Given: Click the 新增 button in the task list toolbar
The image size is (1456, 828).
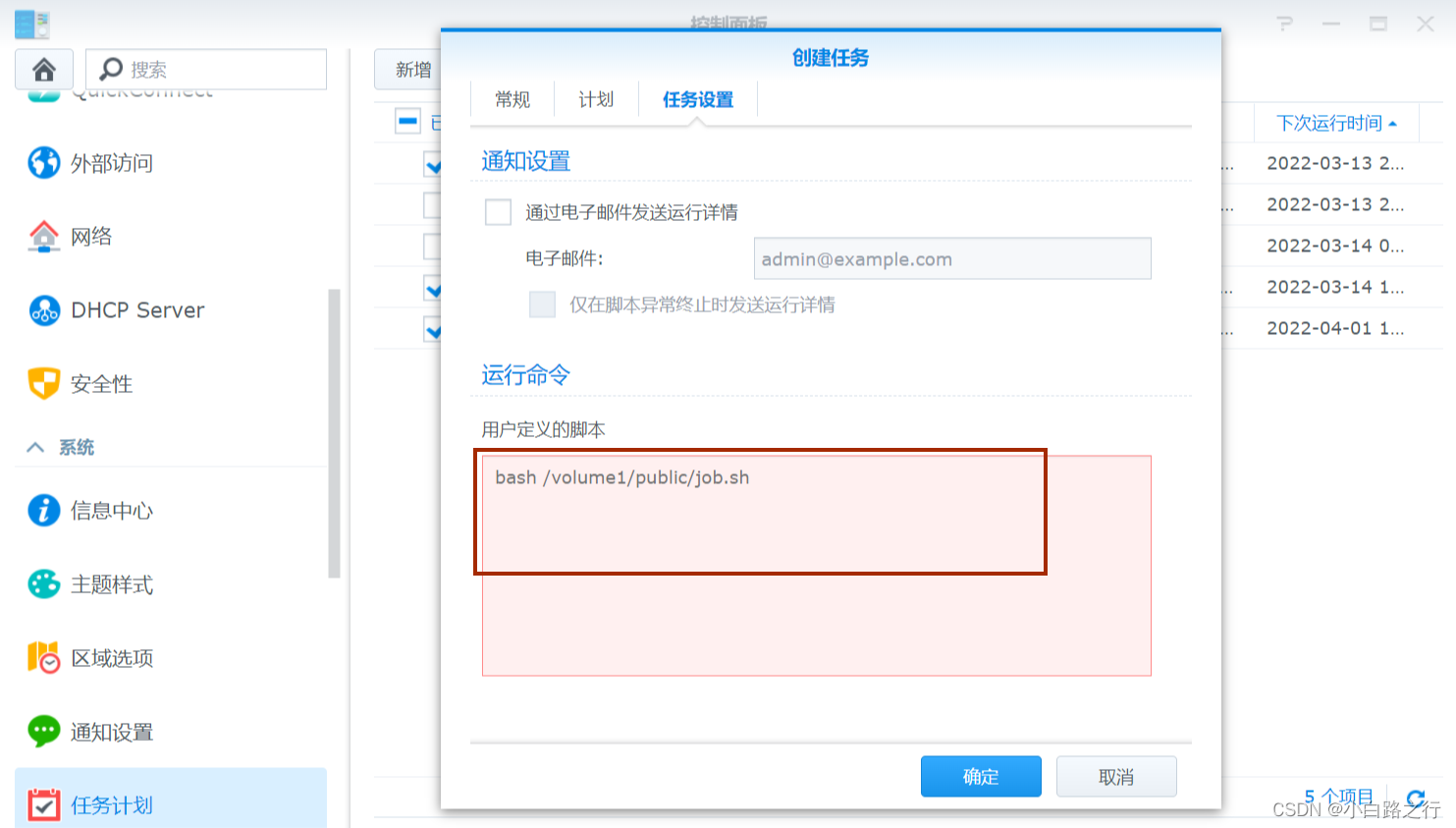Looking at the screenshot, I should click(x=407, y=70).
